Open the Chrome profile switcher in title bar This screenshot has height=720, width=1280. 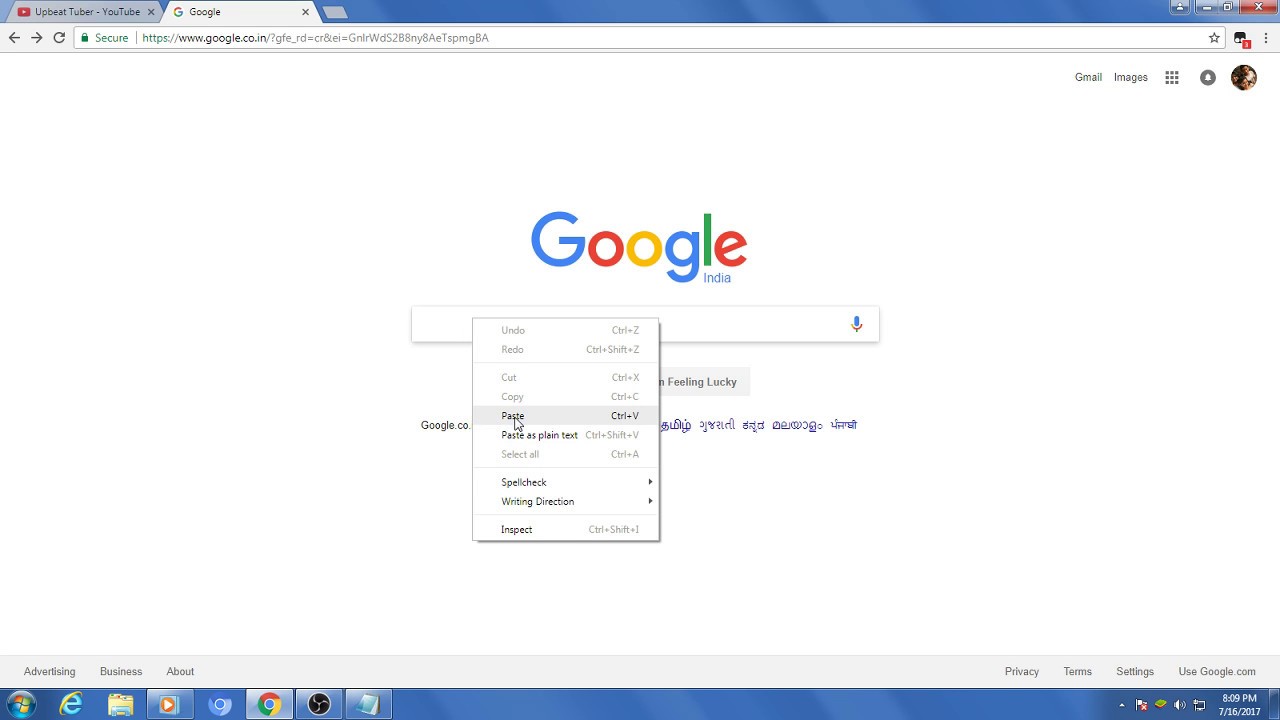click(1180, 7)
